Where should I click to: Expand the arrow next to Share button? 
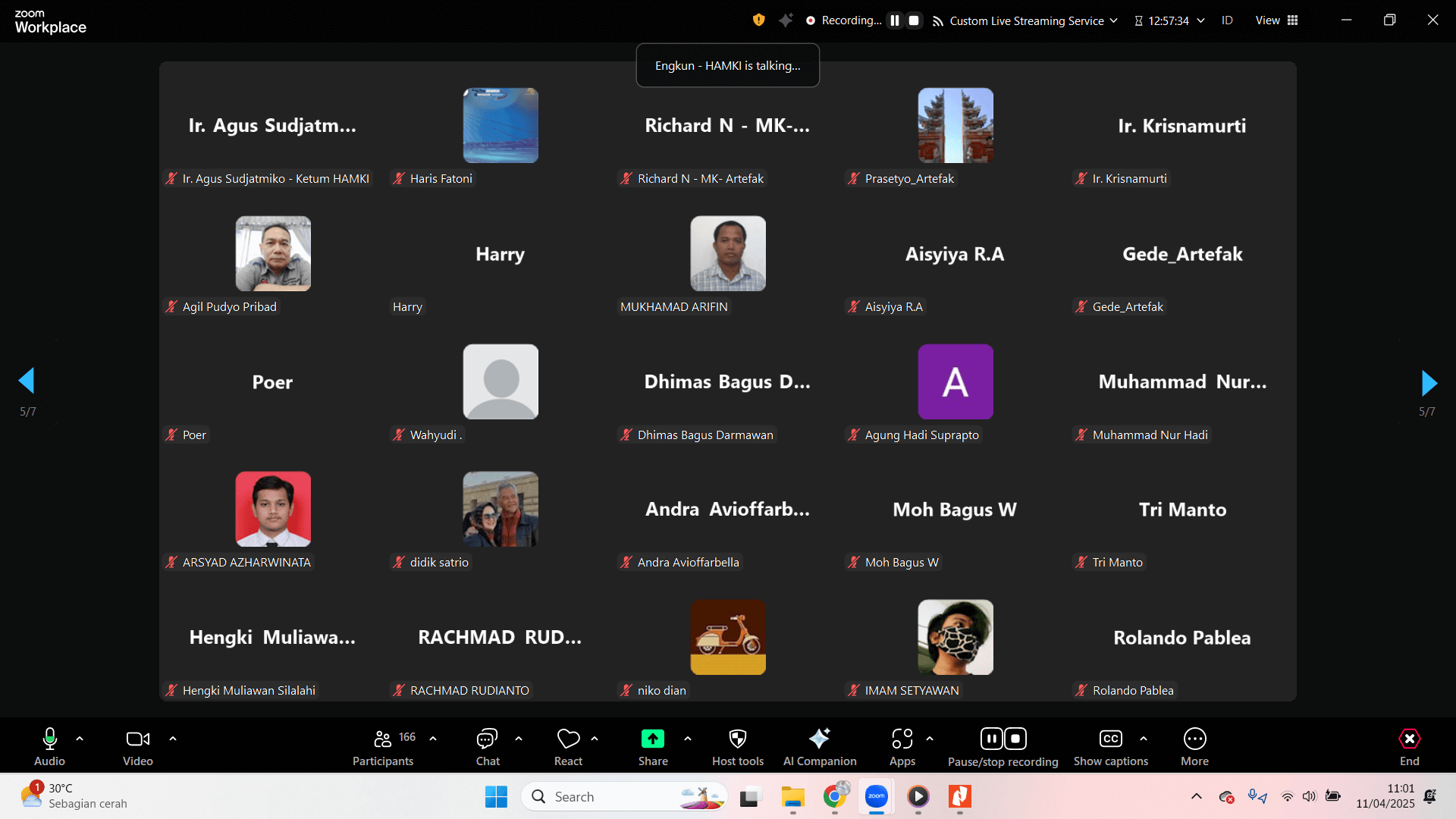688,738
